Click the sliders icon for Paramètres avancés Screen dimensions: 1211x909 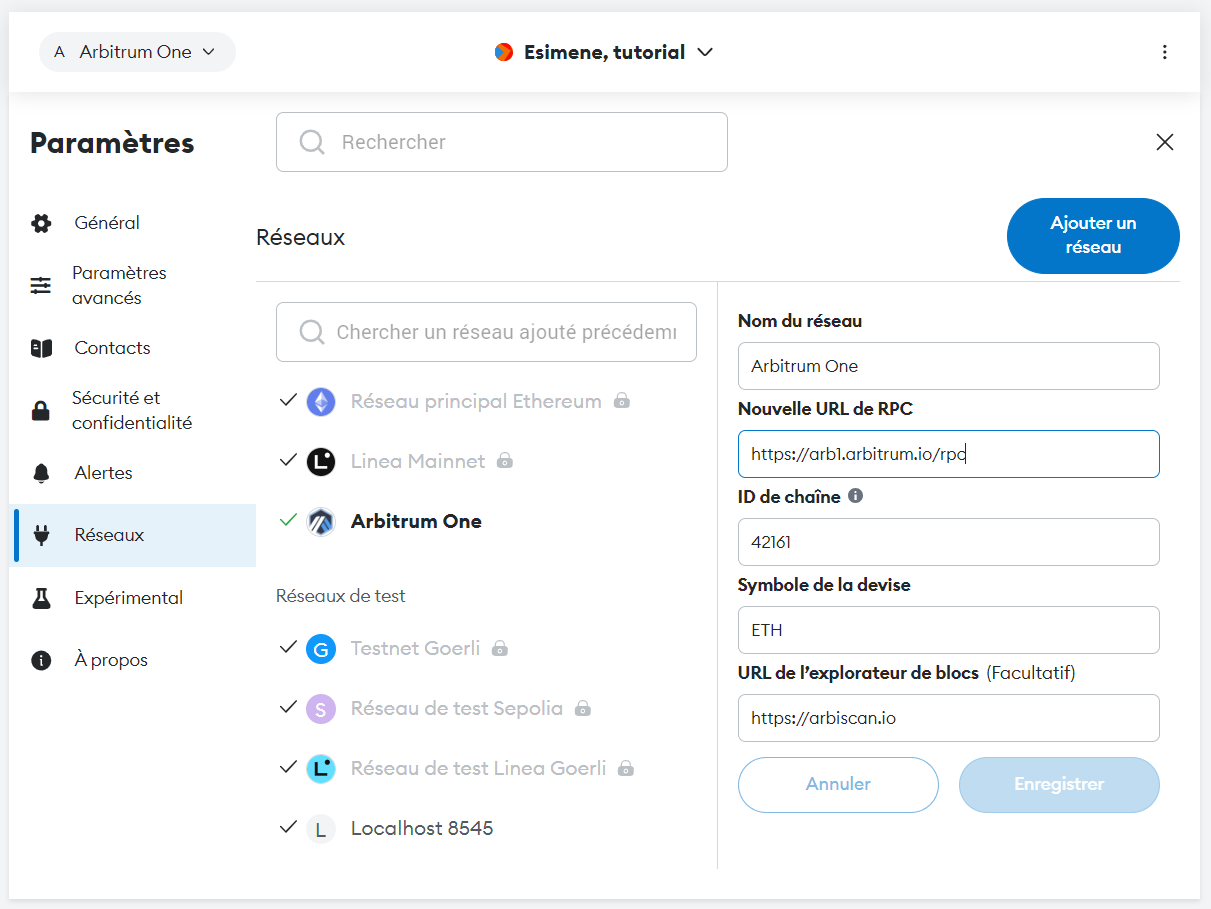pyautogui.click(x=41, y=286)
